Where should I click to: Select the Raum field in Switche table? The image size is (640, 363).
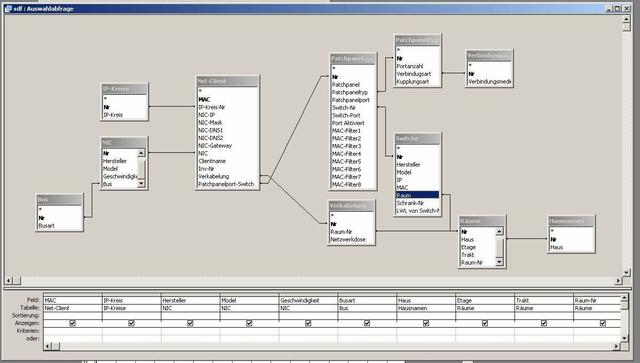point(417,195)
